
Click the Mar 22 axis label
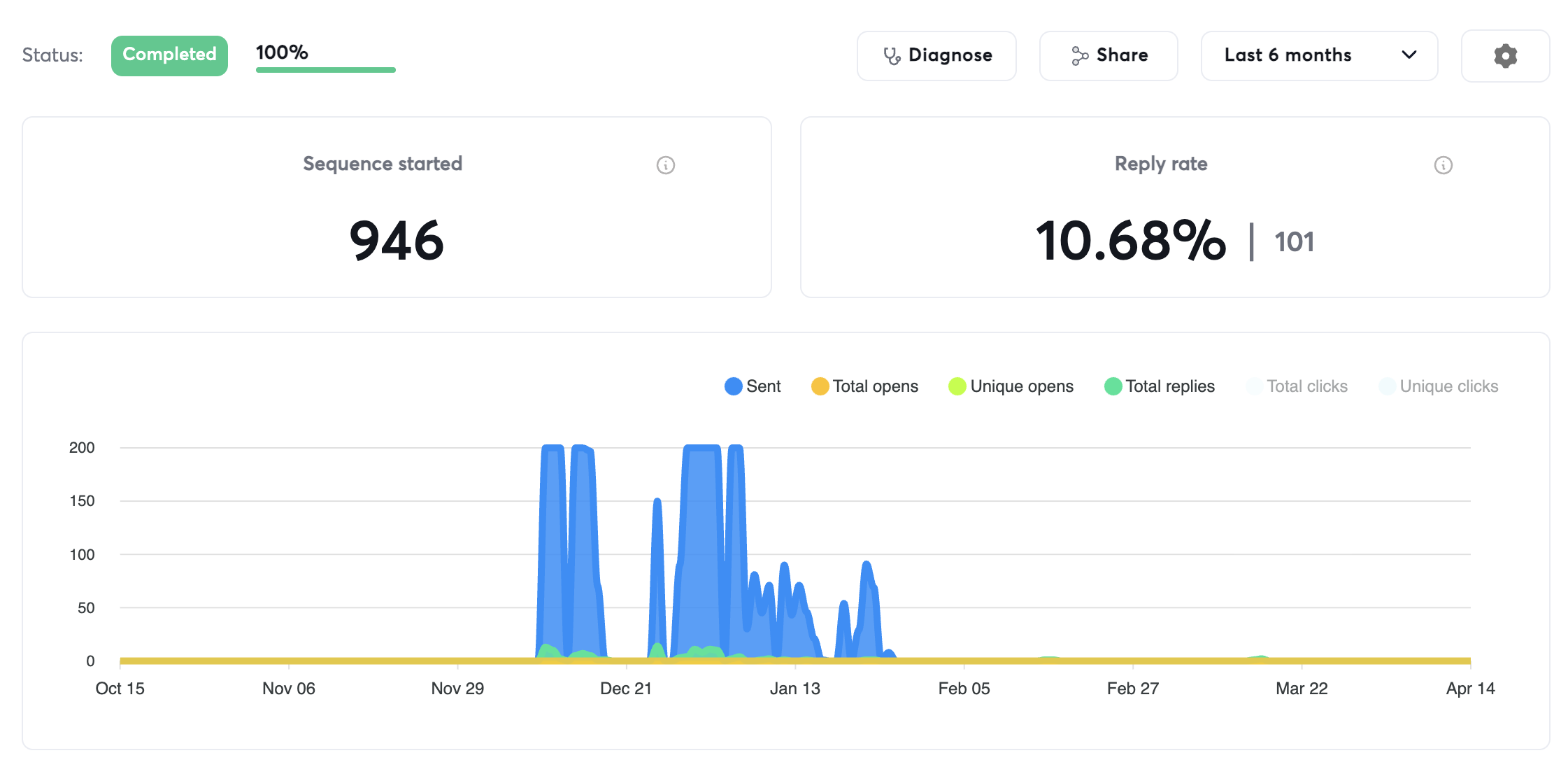1302,689
